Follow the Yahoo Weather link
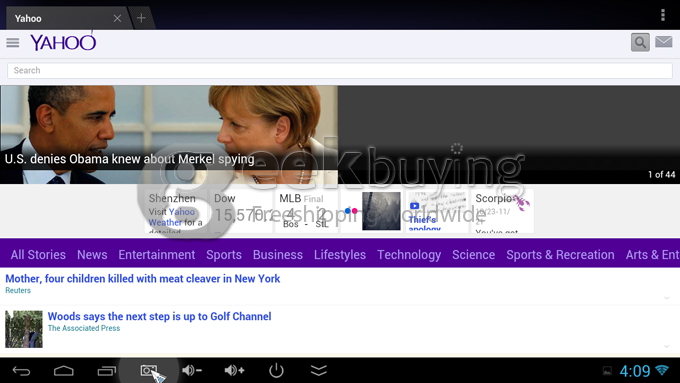 (x=172, y=217)
